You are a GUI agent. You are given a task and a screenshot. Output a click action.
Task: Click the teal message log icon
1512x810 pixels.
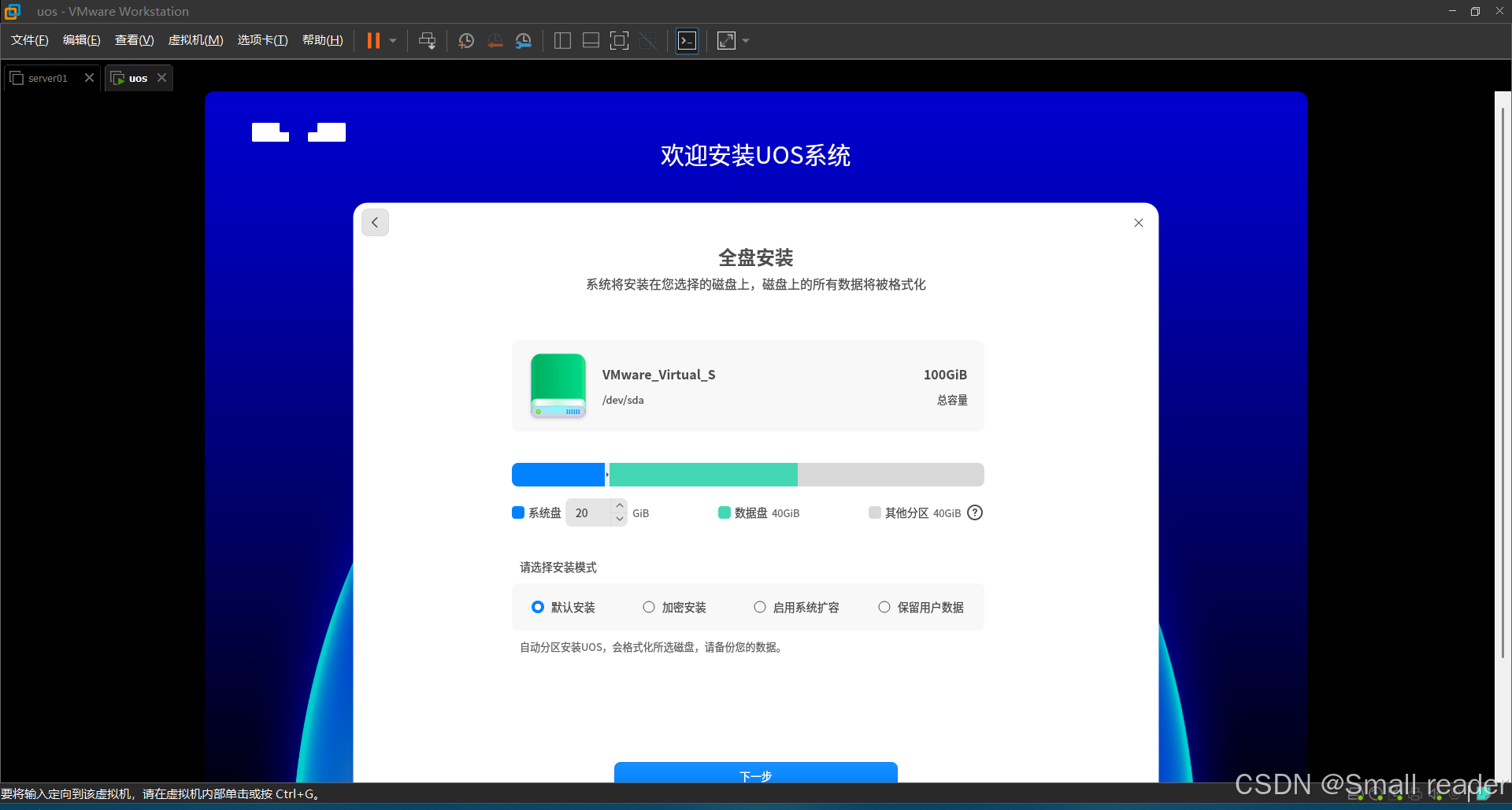point(1484,794)
